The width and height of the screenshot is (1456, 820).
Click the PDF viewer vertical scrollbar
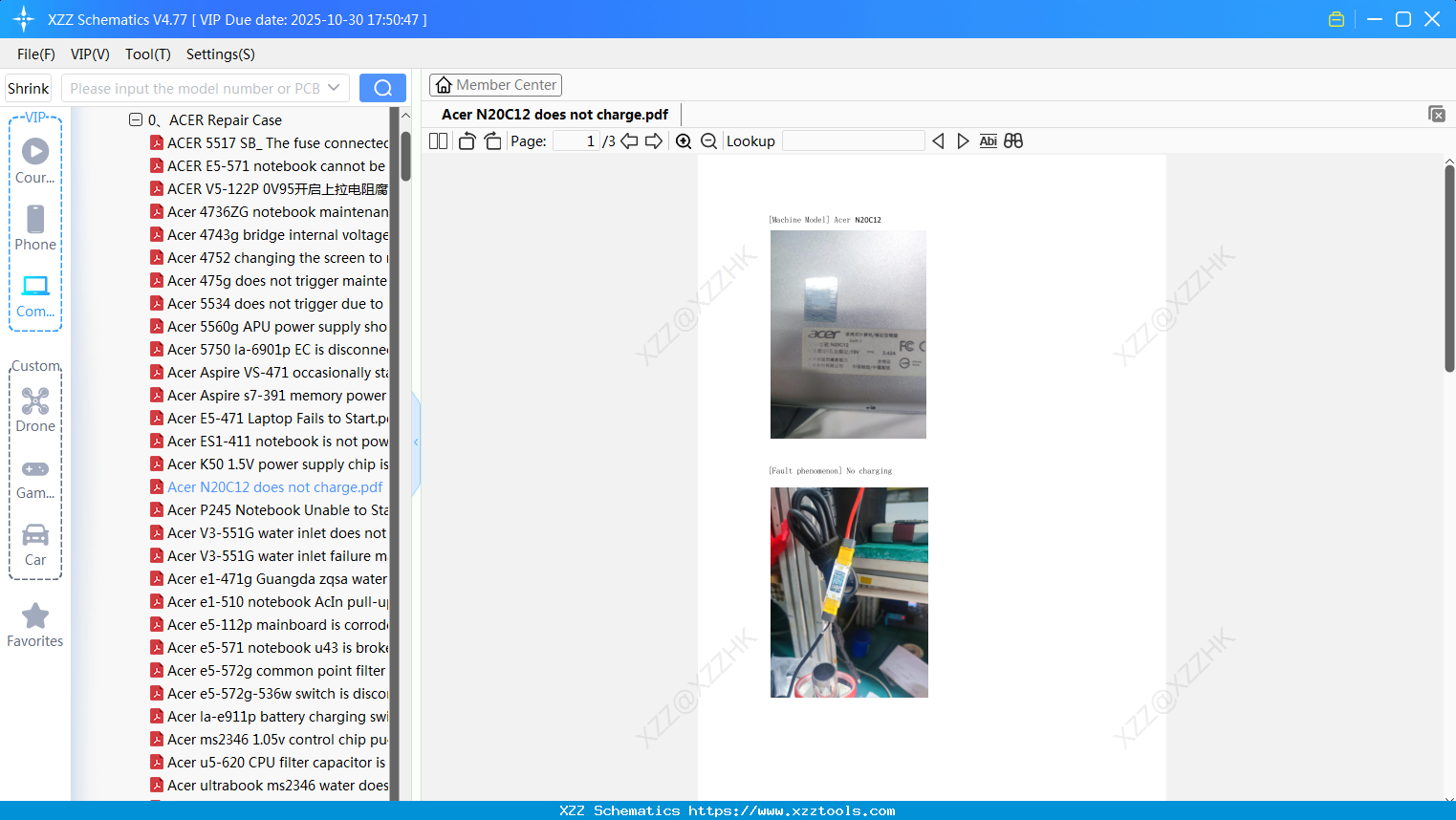(1449, 270)
